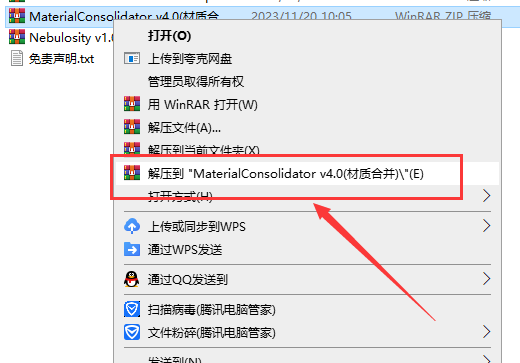Click the WinRAR icon beside 用 WinRAR 打开
Image resolution: width=520 pixels, height=363 pixels.
(132, 104)
